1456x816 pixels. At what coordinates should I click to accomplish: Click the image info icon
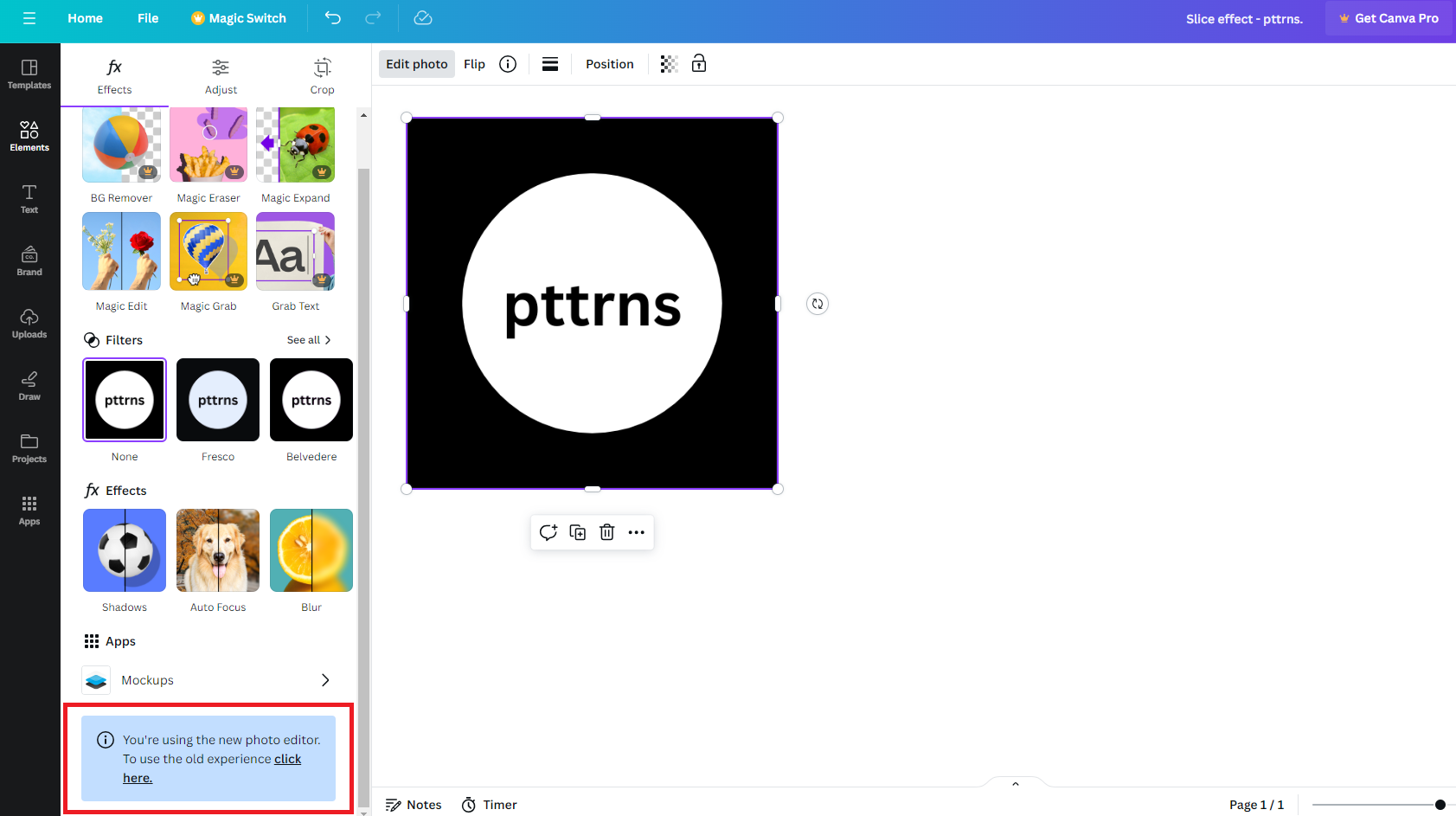[508, 64]
